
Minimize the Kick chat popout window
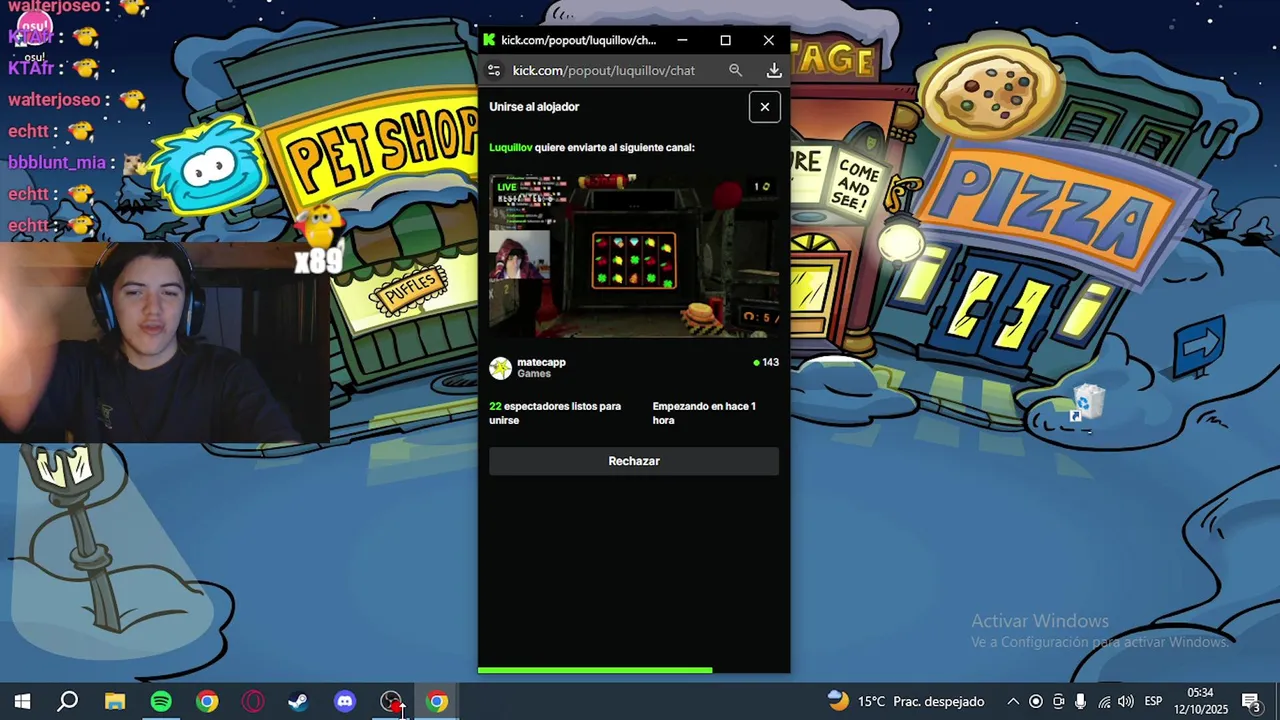tap(682, 40)
